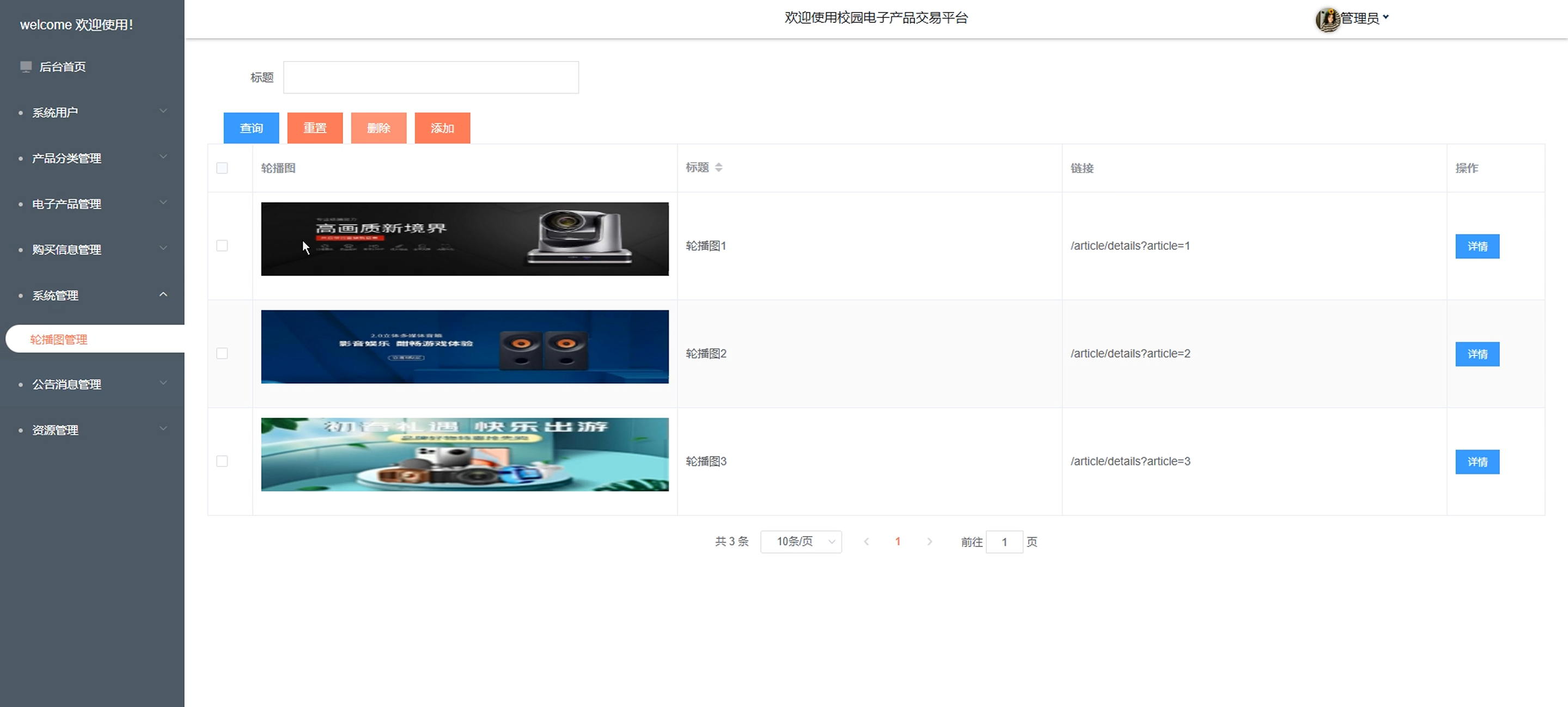The image size is (1568, 707).
Task: Click the 添加 button
Action: 442,128
